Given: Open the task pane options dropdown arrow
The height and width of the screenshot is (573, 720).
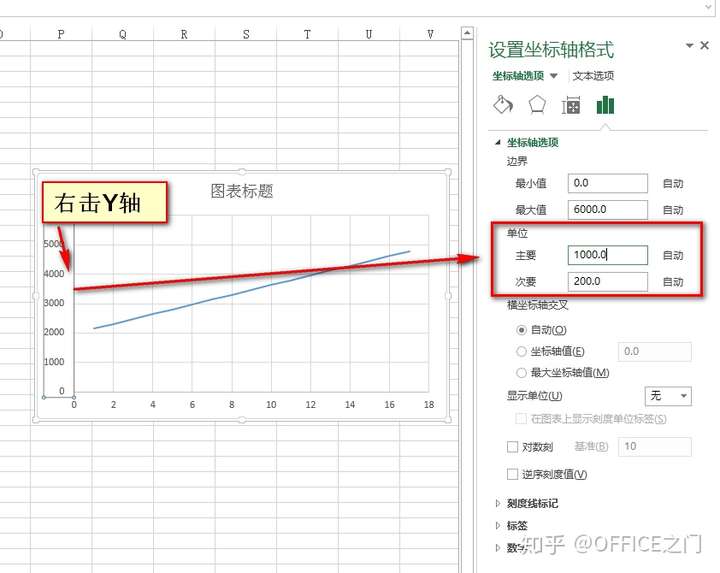Looking at the screenshot, I should [689, 45].
